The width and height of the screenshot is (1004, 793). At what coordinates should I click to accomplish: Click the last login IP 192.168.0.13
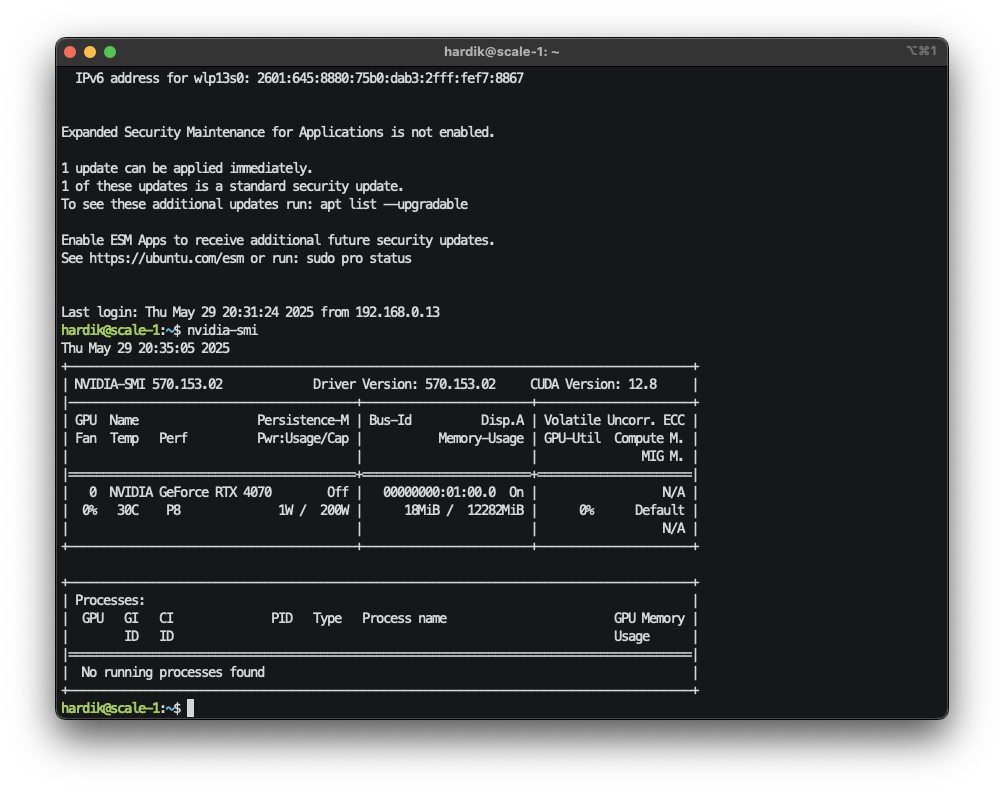click(398, 312)
